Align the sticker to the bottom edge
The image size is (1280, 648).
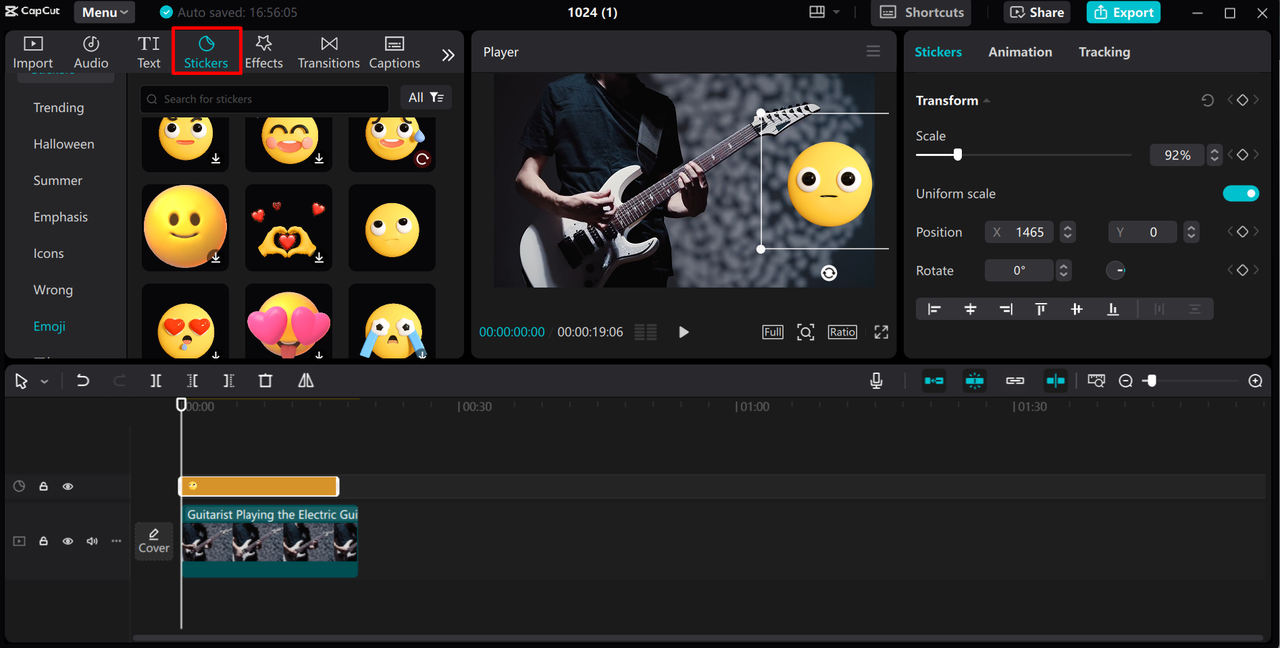click(x=1113, y=310)
